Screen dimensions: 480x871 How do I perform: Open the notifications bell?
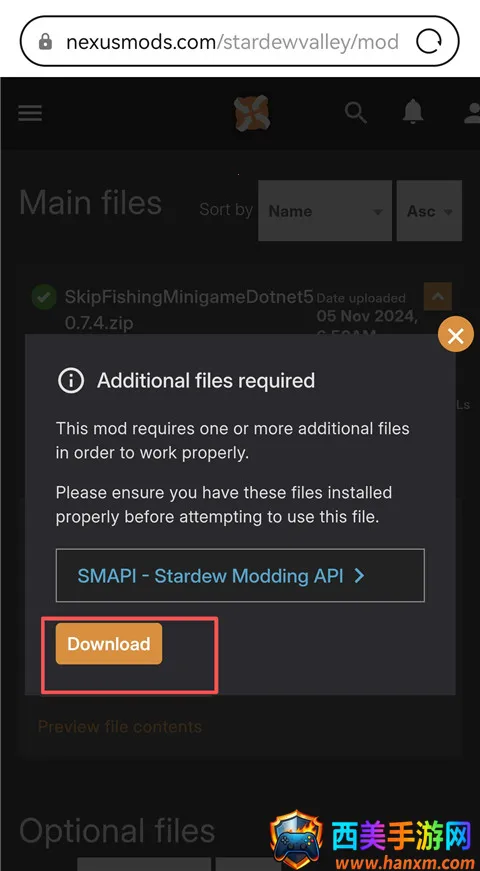coord(413,113)
